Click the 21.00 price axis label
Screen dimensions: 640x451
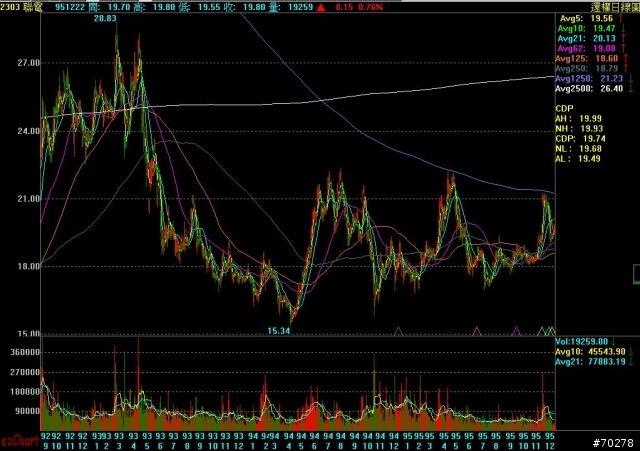(29, 199)
